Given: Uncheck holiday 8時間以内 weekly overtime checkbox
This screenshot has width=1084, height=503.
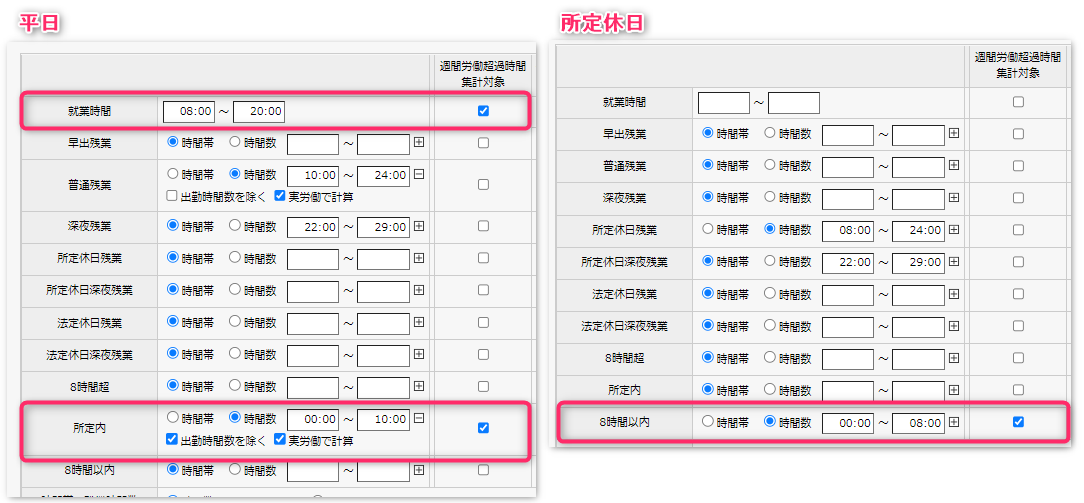Looking at the screenshot, I should (1018, 422).
